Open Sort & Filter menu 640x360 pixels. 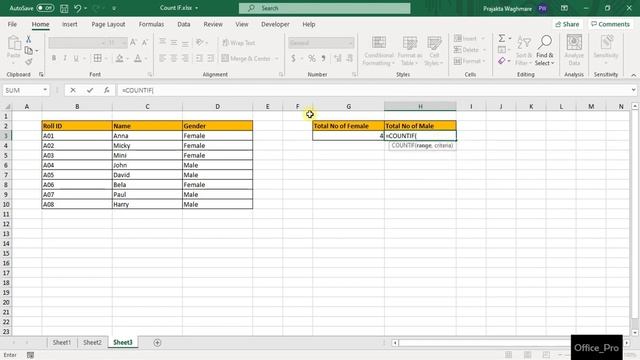(x=524, y=51)
